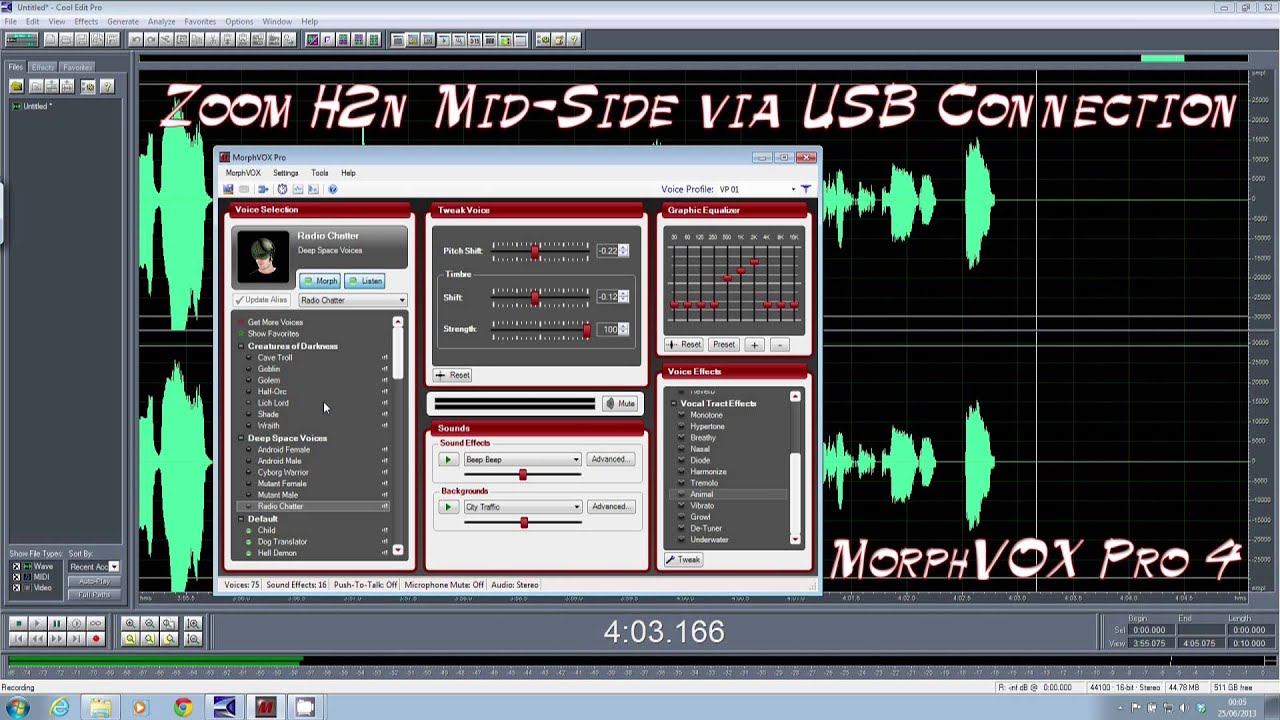Toggle the Morph button on
Viewport: 1280px width, 720px height.
click(x=320, y=281)
